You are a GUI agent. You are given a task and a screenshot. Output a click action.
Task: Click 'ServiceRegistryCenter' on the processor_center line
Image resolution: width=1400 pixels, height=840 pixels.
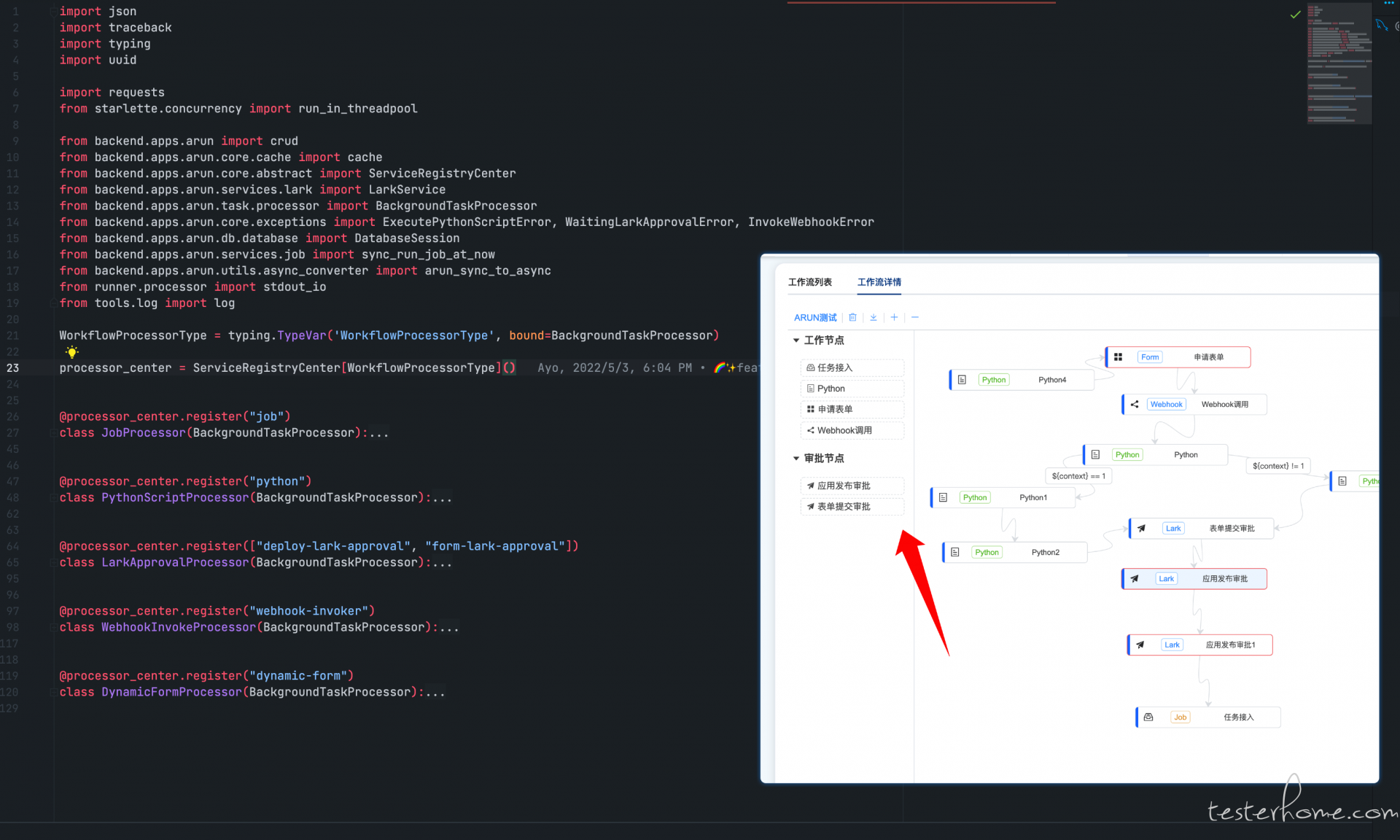coord(266,368)
